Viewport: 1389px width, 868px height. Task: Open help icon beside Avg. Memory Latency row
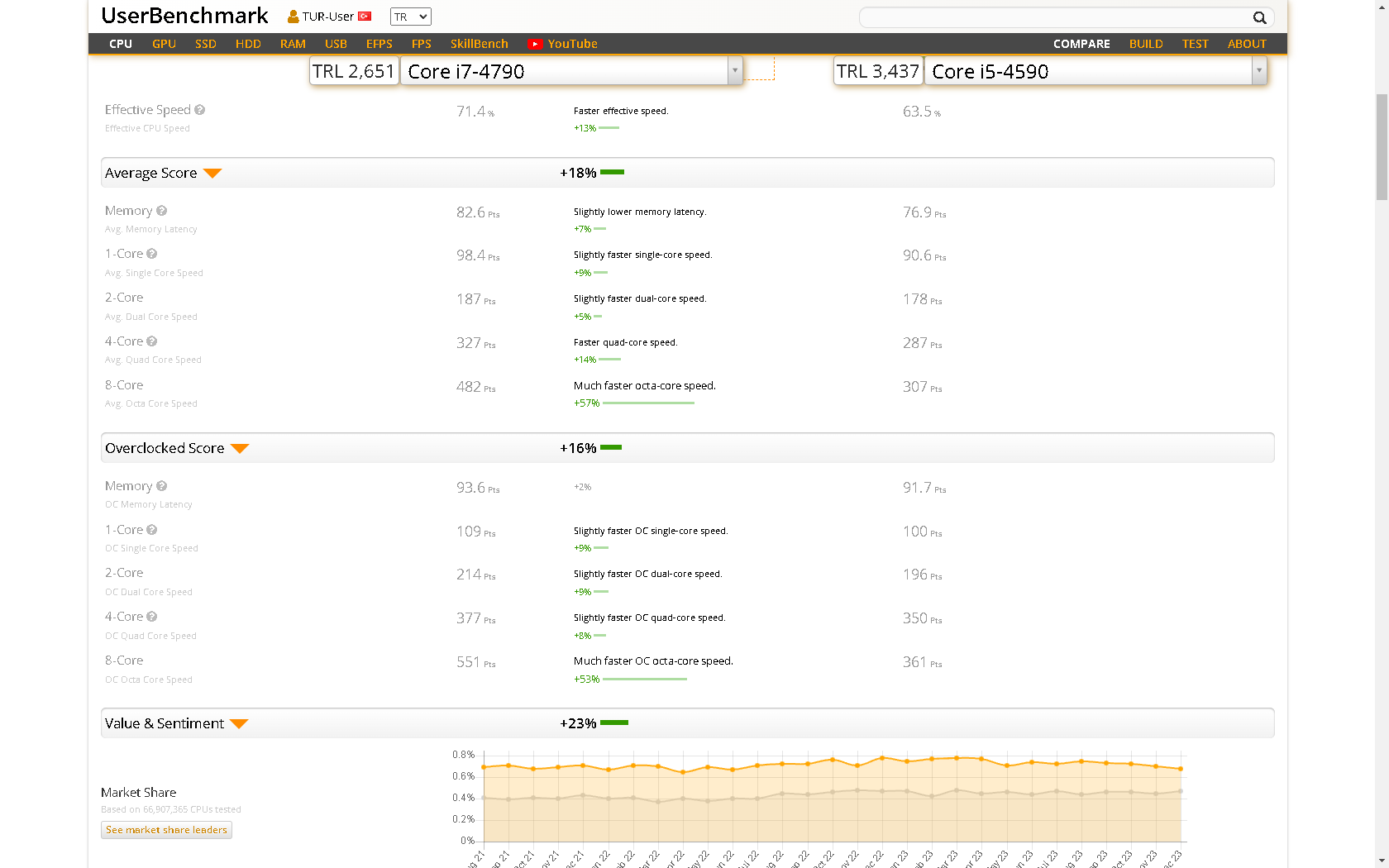(x=162, y=211)
